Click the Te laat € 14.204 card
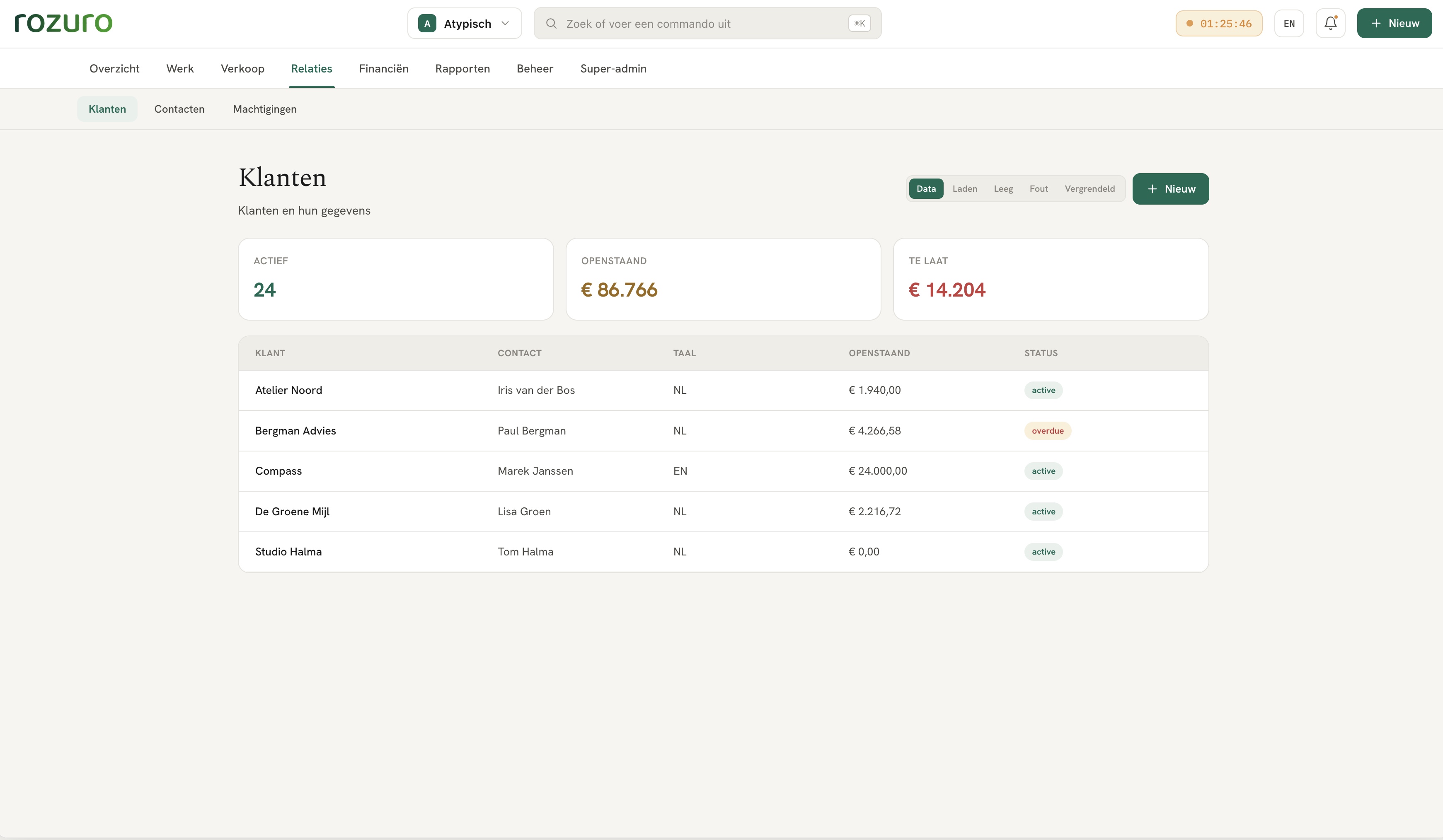1443x840 pixels. coord(1051,279)
